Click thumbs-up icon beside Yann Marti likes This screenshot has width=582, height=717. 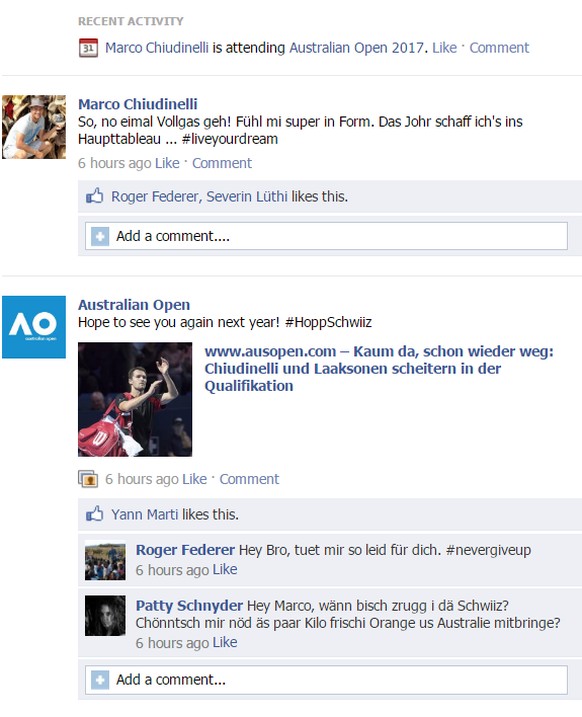click(x=95, y=514)
